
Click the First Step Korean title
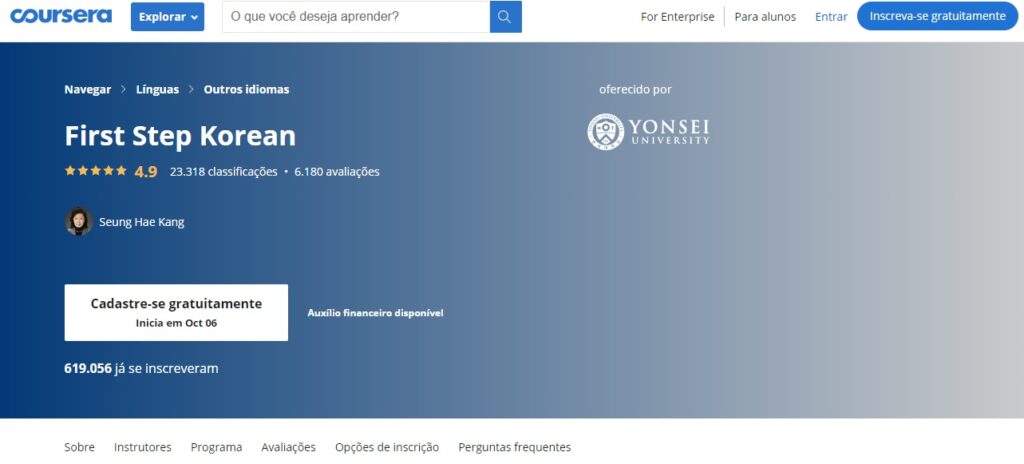[180, 136]
